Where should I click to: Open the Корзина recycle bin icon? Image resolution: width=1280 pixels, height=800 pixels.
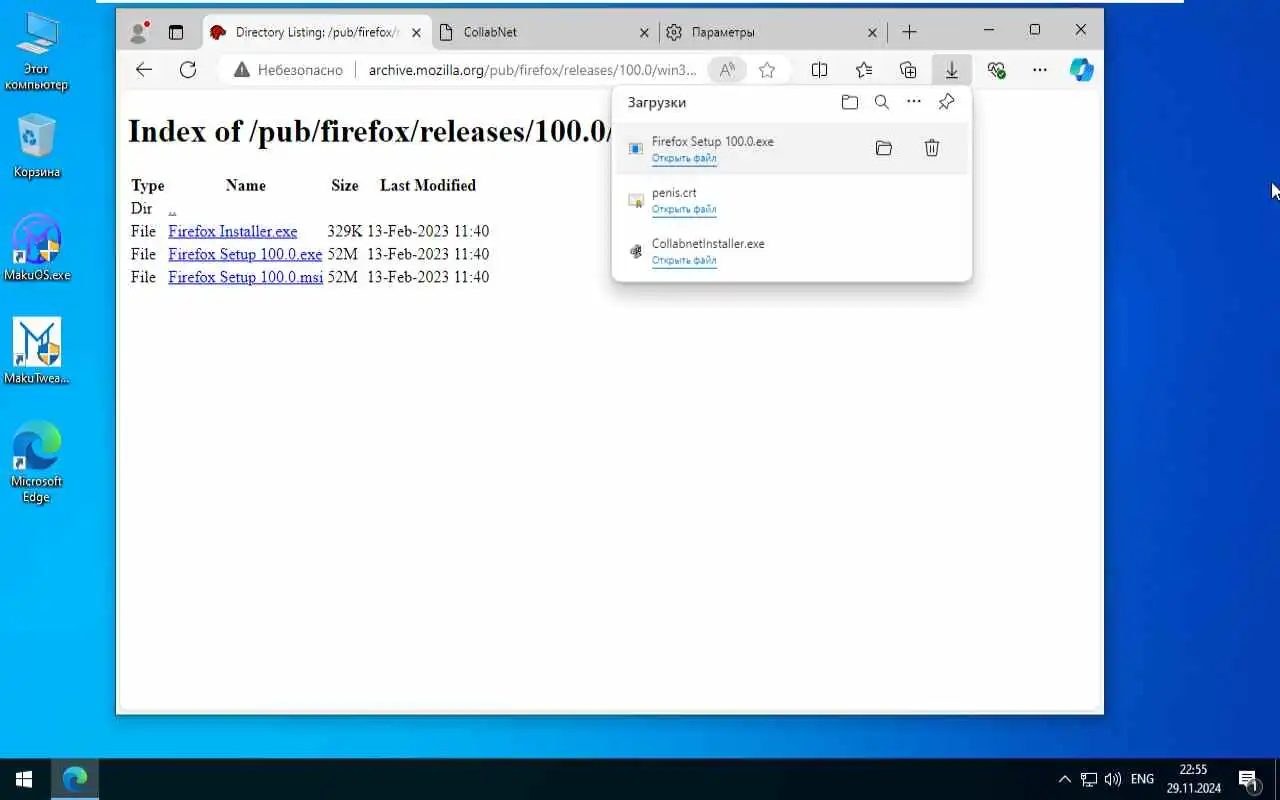pyautogui.click(x=37, y=146)
